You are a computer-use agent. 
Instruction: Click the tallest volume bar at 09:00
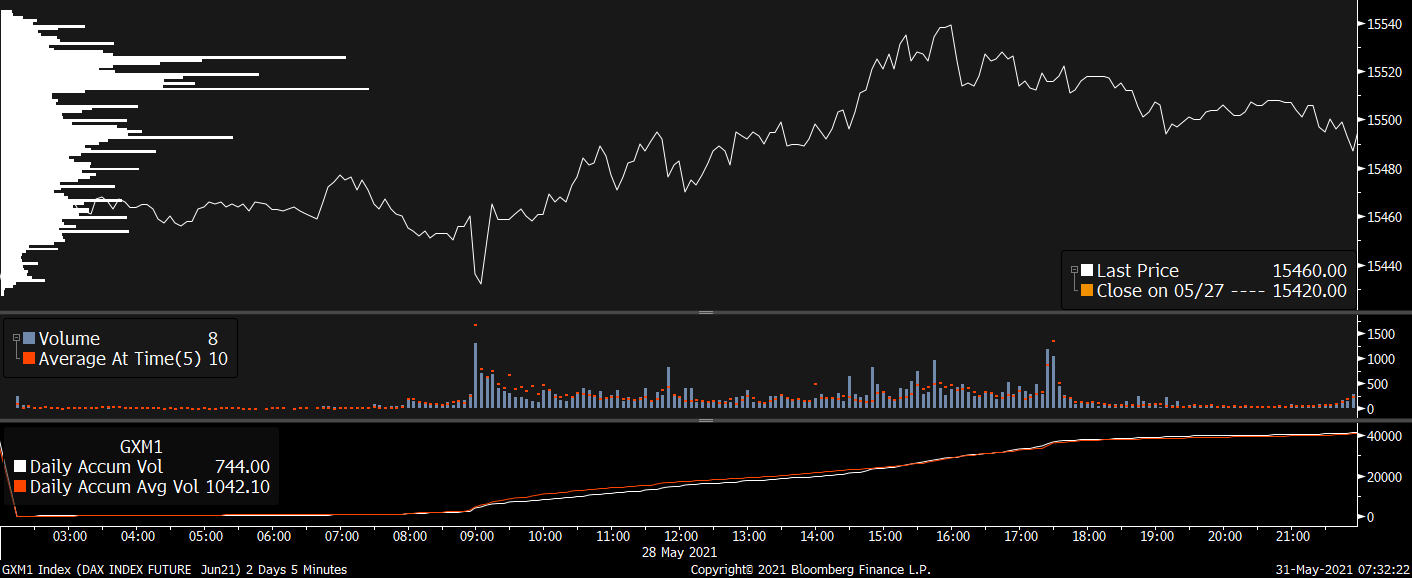click(x=475, y=375)
